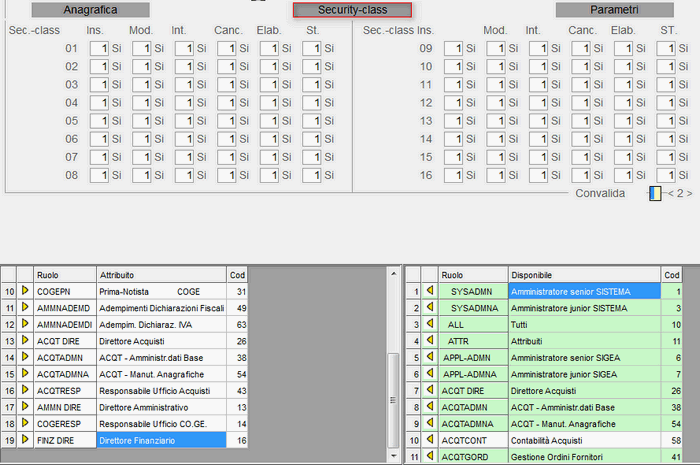Click the yellow arrow for COGERESP row
This screenshot has height=465, width=700.
click(25, 423)
